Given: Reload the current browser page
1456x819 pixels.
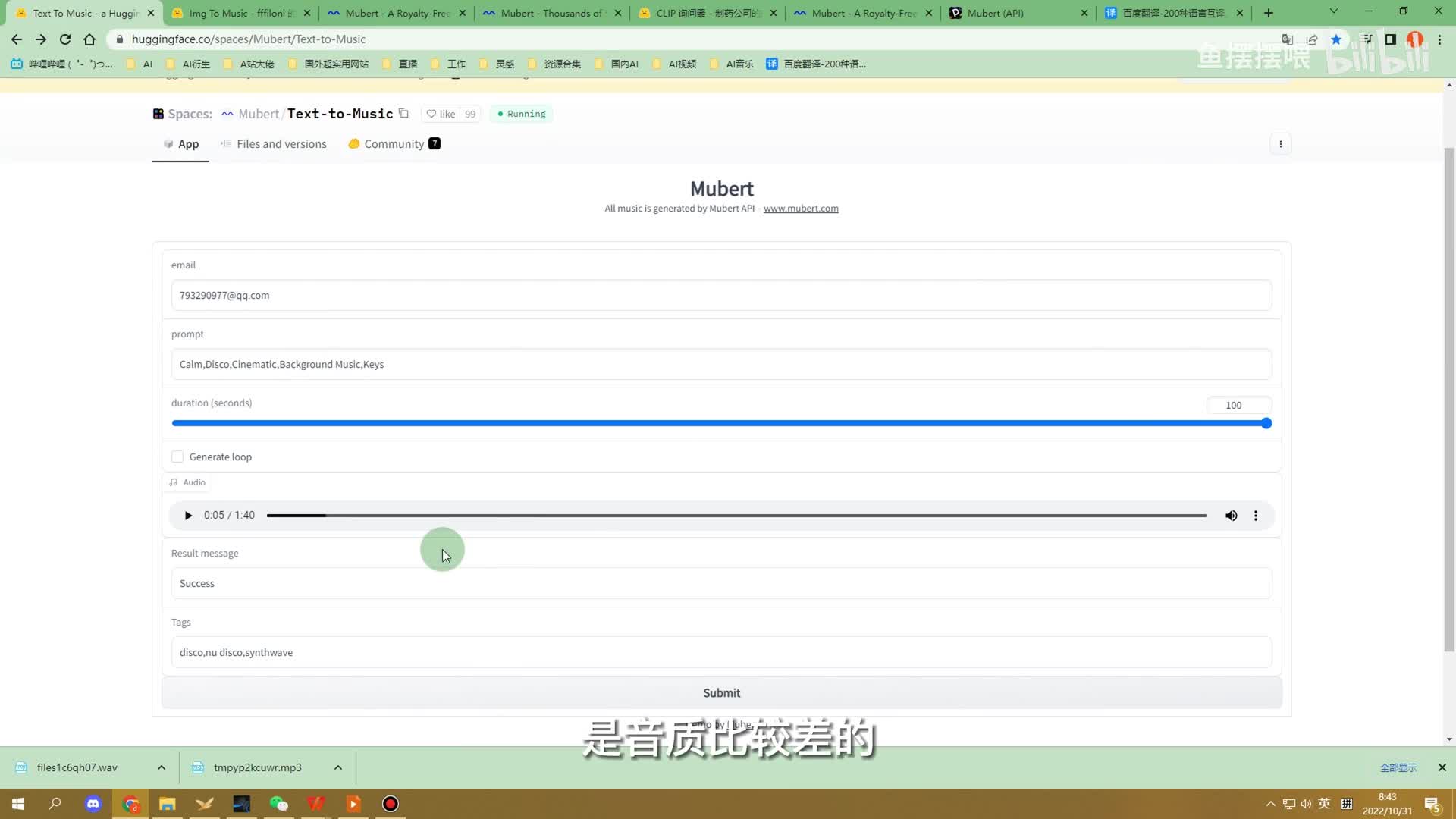Looking at the screenshot, I should point(65,39).
